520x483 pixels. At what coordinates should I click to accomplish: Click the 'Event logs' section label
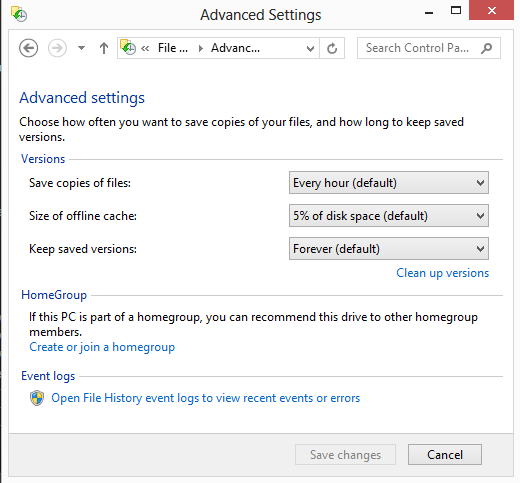pos(48,376)
